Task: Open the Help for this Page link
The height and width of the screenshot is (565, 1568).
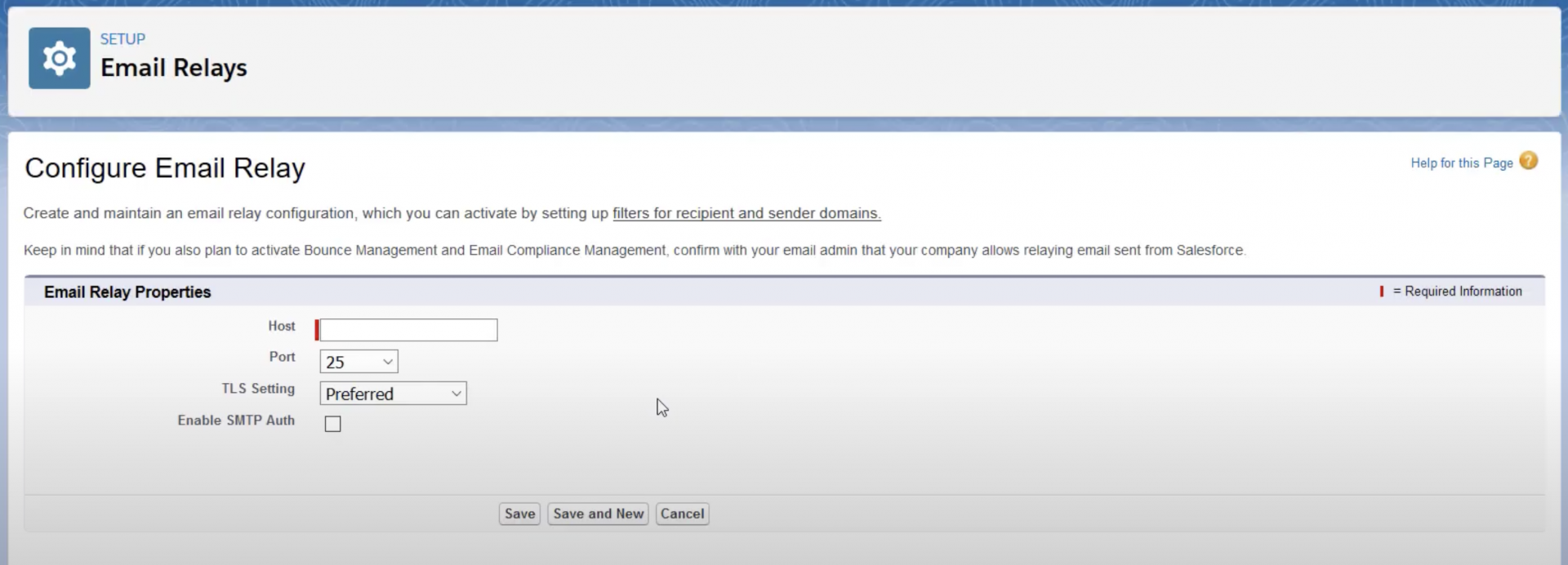Action: point(1463,162)
